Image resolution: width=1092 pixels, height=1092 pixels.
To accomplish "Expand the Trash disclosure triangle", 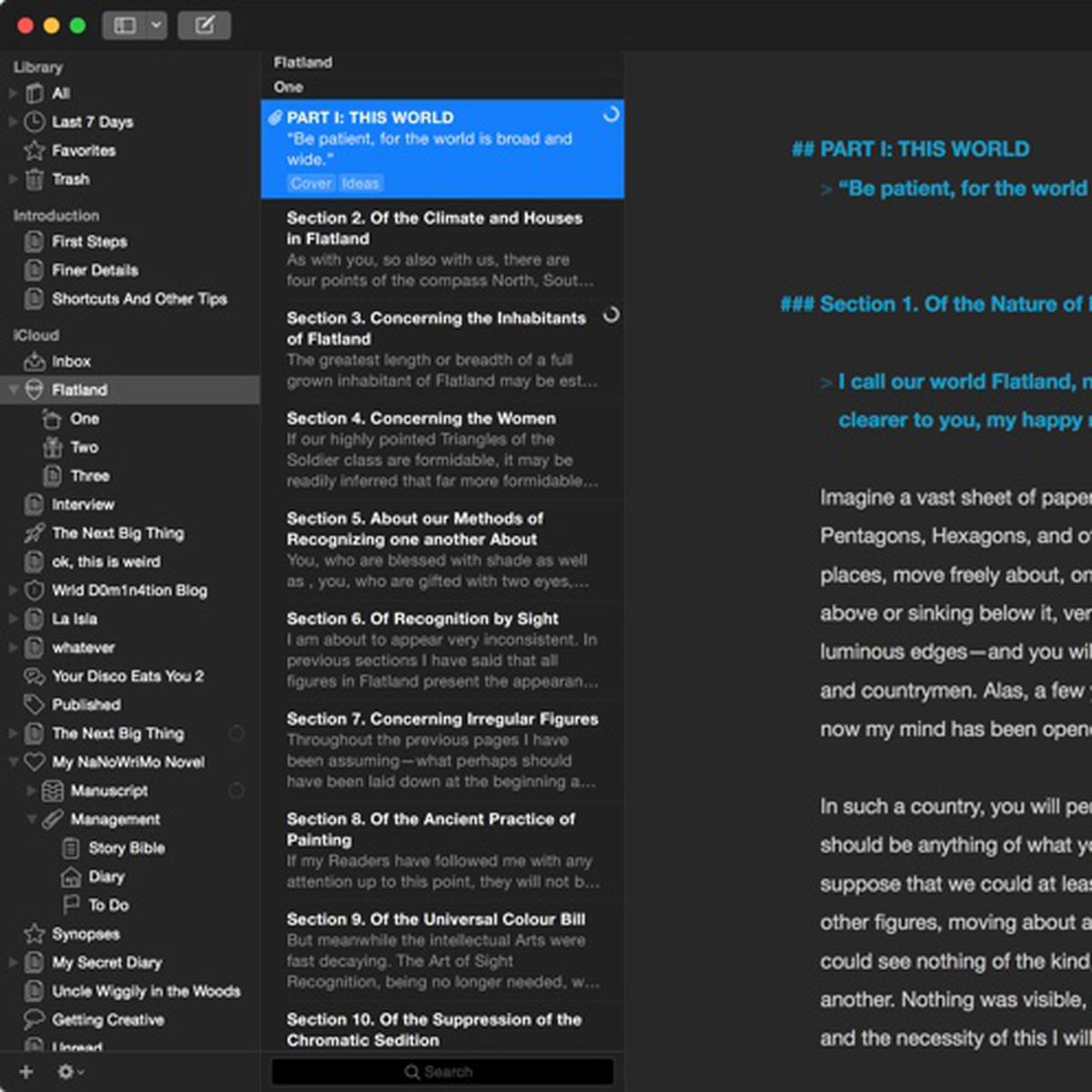I will point(13,179).
